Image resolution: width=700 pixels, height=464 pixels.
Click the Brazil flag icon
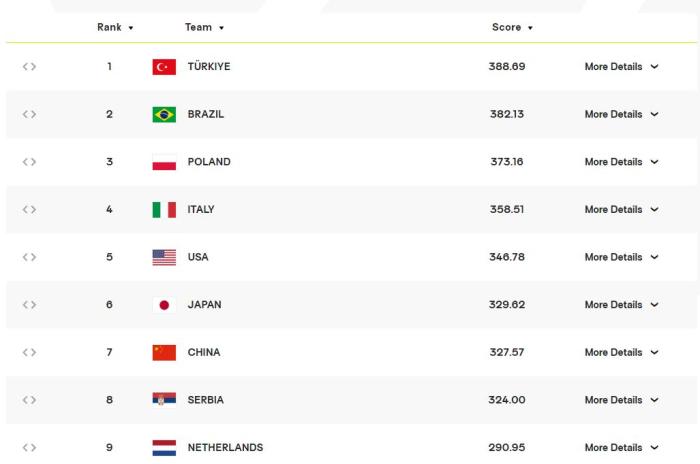164,115
